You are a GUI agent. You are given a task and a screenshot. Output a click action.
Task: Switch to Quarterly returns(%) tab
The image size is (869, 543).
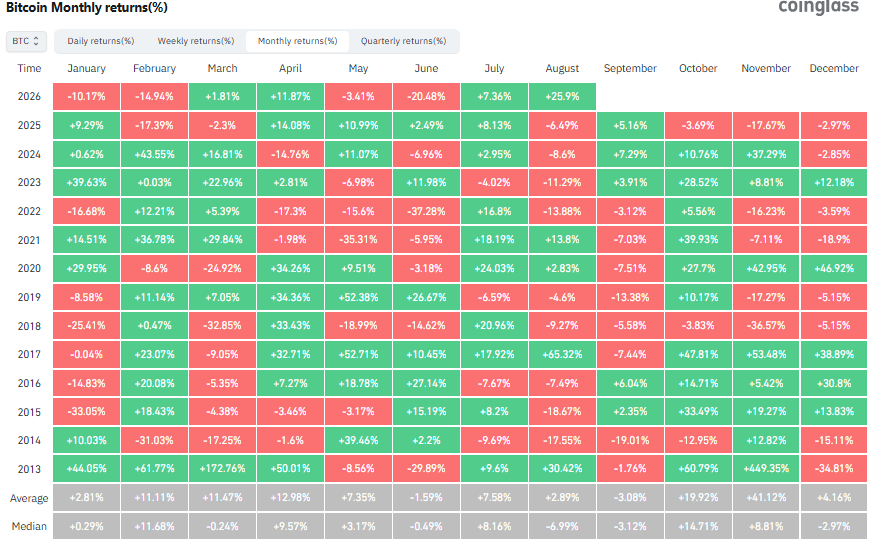click(x=403, y=41)
